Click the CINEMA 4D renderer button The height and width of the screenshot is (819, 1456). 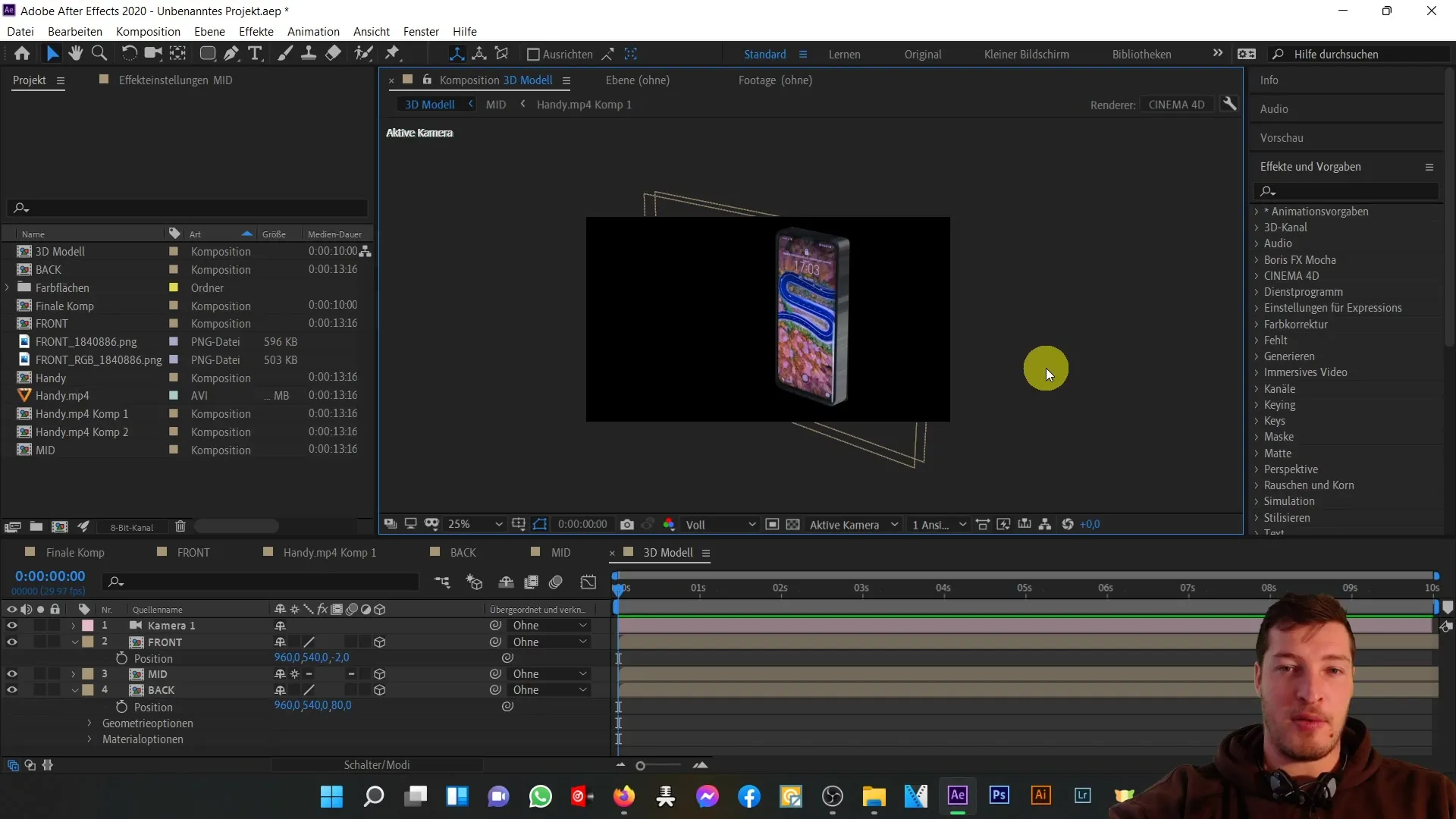click(1176, 105)
